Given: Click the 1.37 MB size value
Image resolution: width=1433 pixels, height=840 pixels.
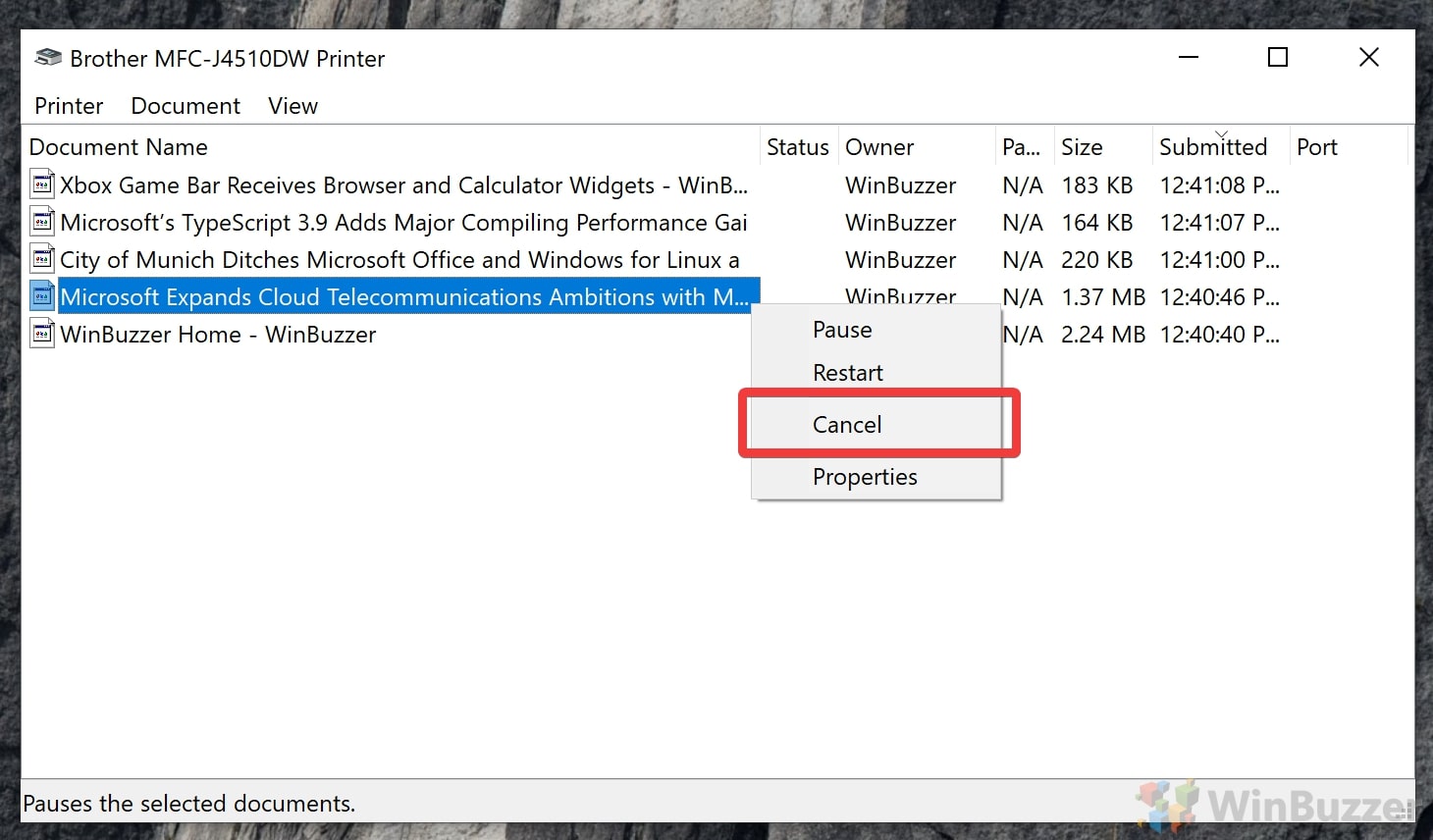Looking at the screenshot, I should pyautogui.click(x=1103, y=297).
